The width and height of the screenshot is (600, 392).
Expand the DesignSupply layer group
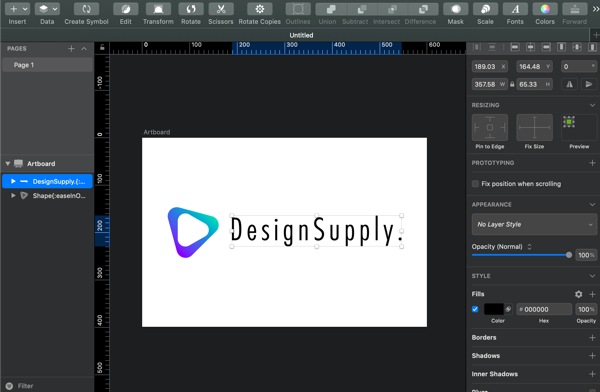[13, 181]
